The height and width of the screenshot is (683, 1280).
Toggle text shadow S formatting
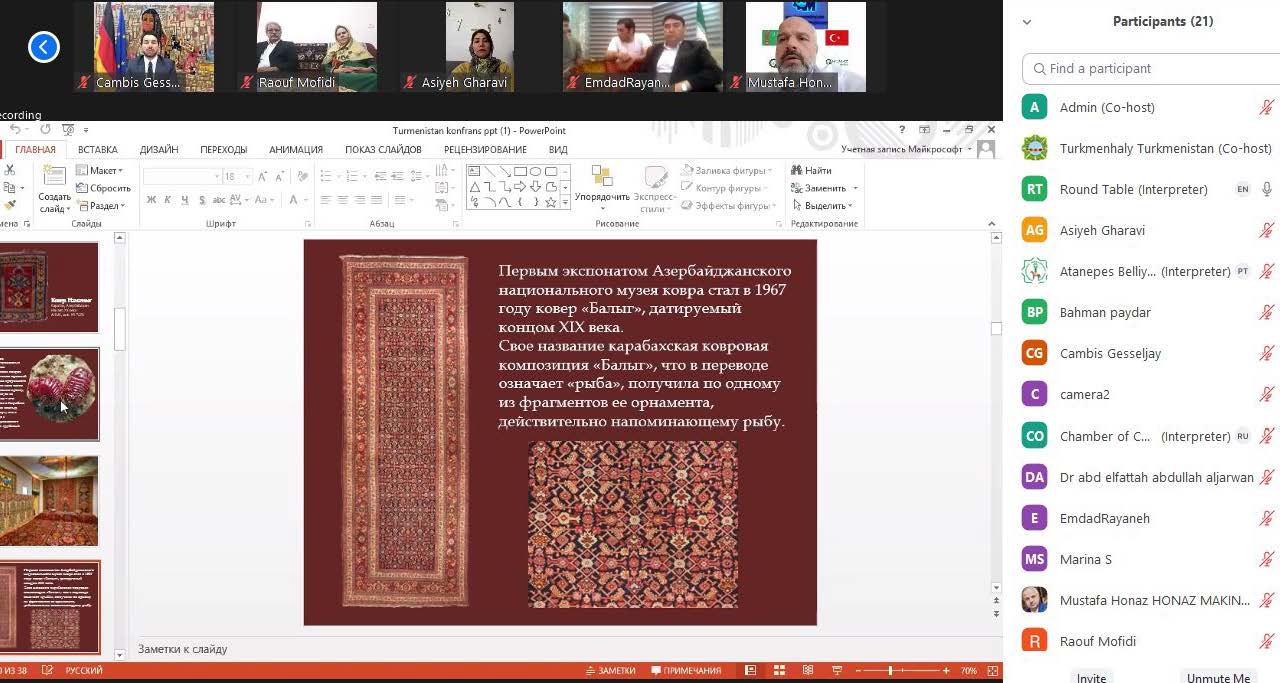[x=202, y=200]
